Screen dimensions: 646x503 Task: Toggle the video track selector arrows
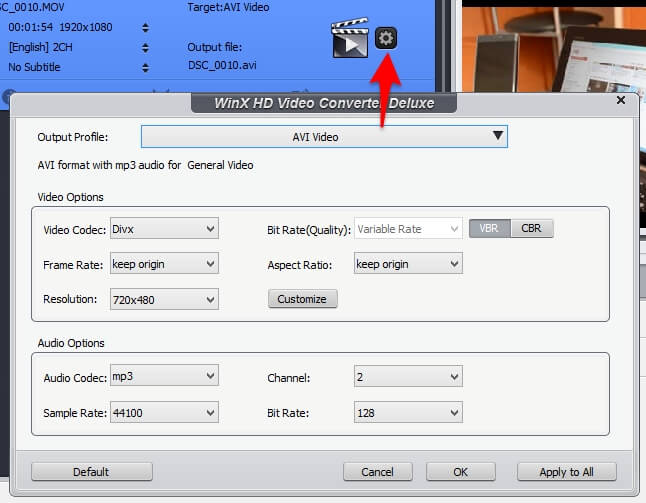[145, 28]
